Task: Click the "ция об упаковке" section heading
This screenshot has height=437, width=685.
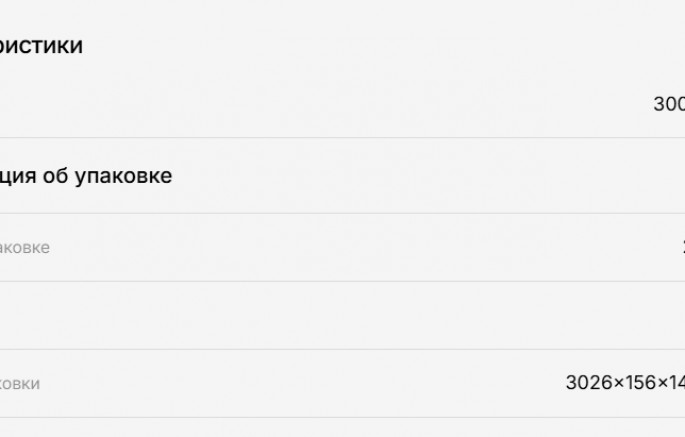Action: 86,176
